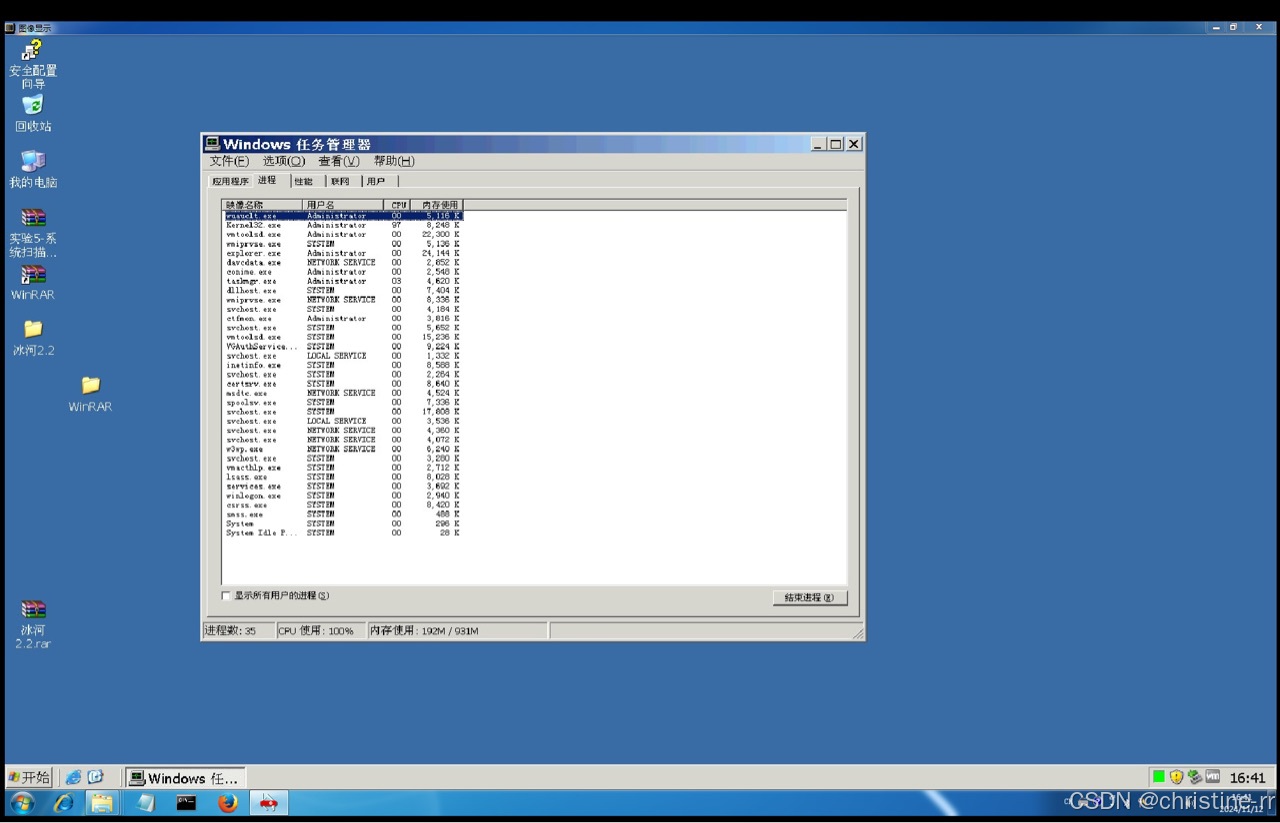The image size is (1280, 823).
Task: Select the dllhost.exe process row
Action: pos(342,291)
